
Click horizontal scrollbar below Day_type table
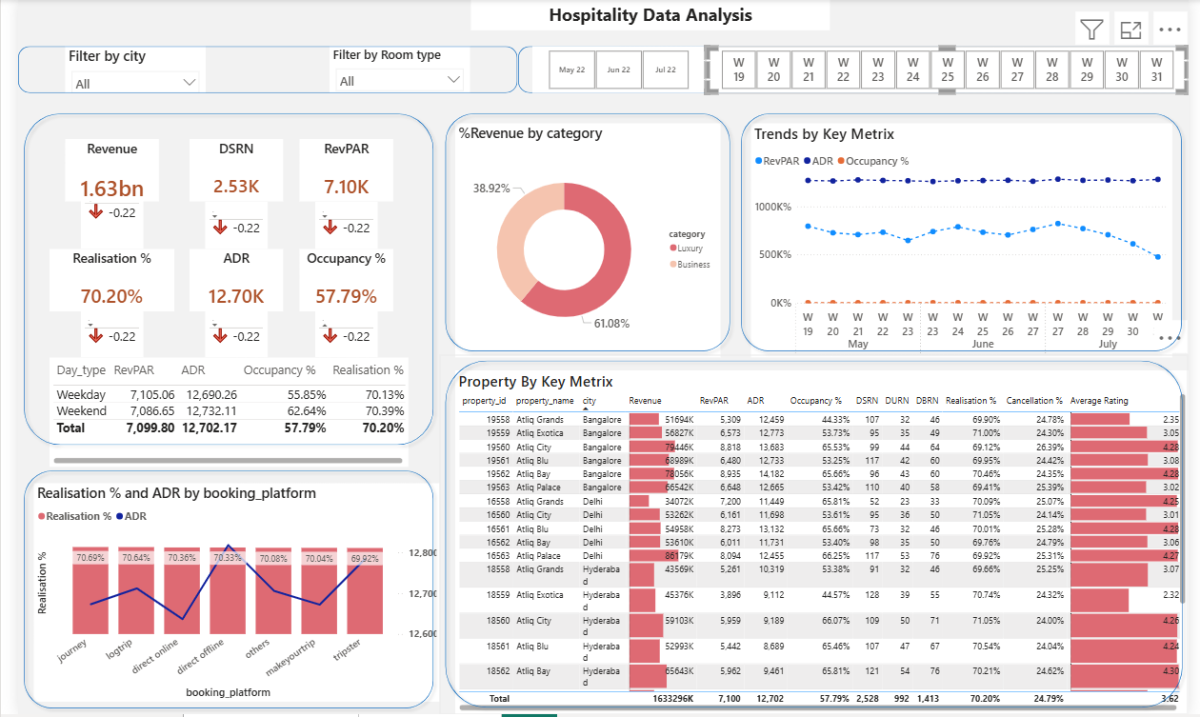tap(228, 461)
